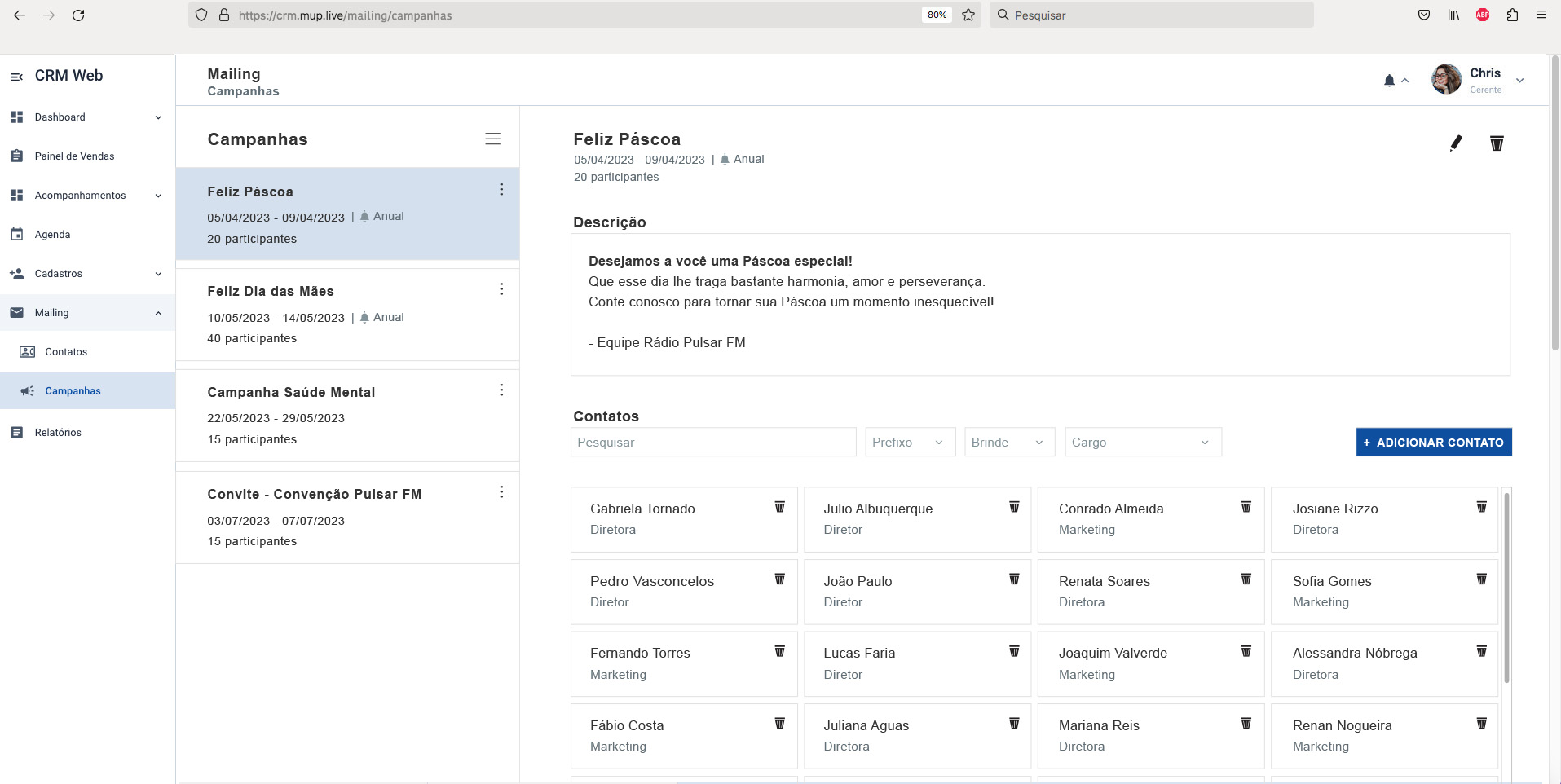The height and width of the screenshot is (784, 1561).
Task: Go back in browser history
Action: (20, 15)
